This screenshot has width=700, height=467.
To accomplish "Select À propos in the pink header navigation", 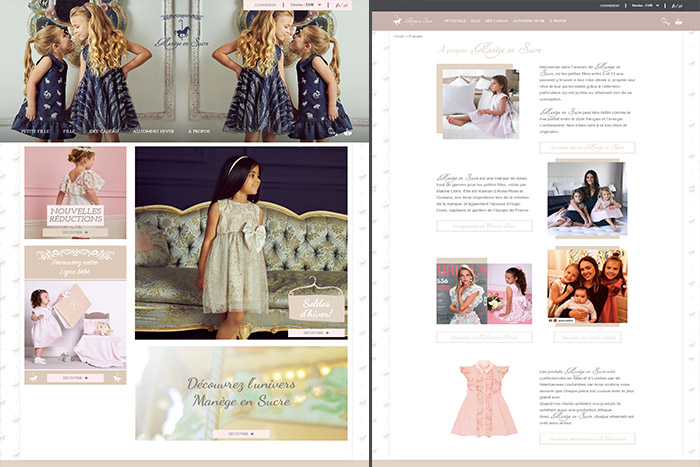I will [558, 21].
